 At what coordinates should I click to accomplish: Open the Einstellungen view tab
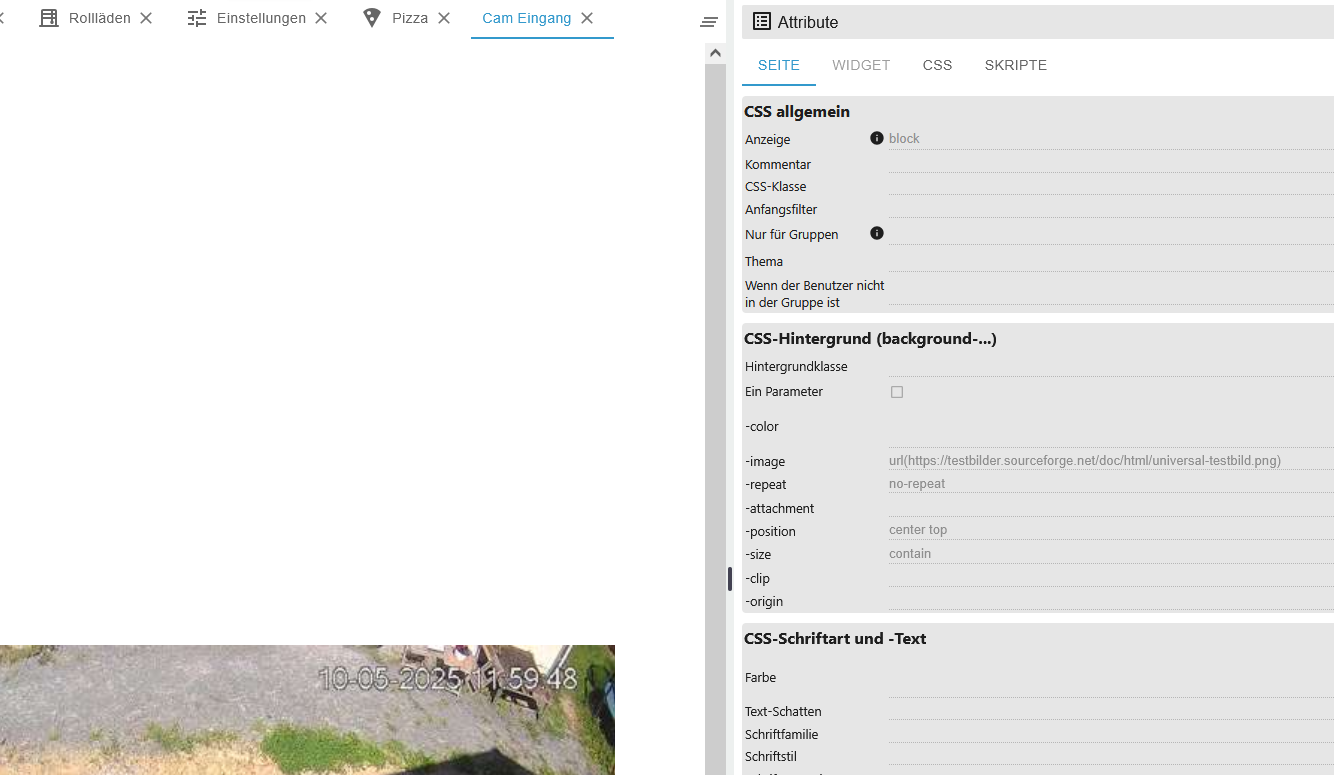pyautogui.click(x=261, y=18)
